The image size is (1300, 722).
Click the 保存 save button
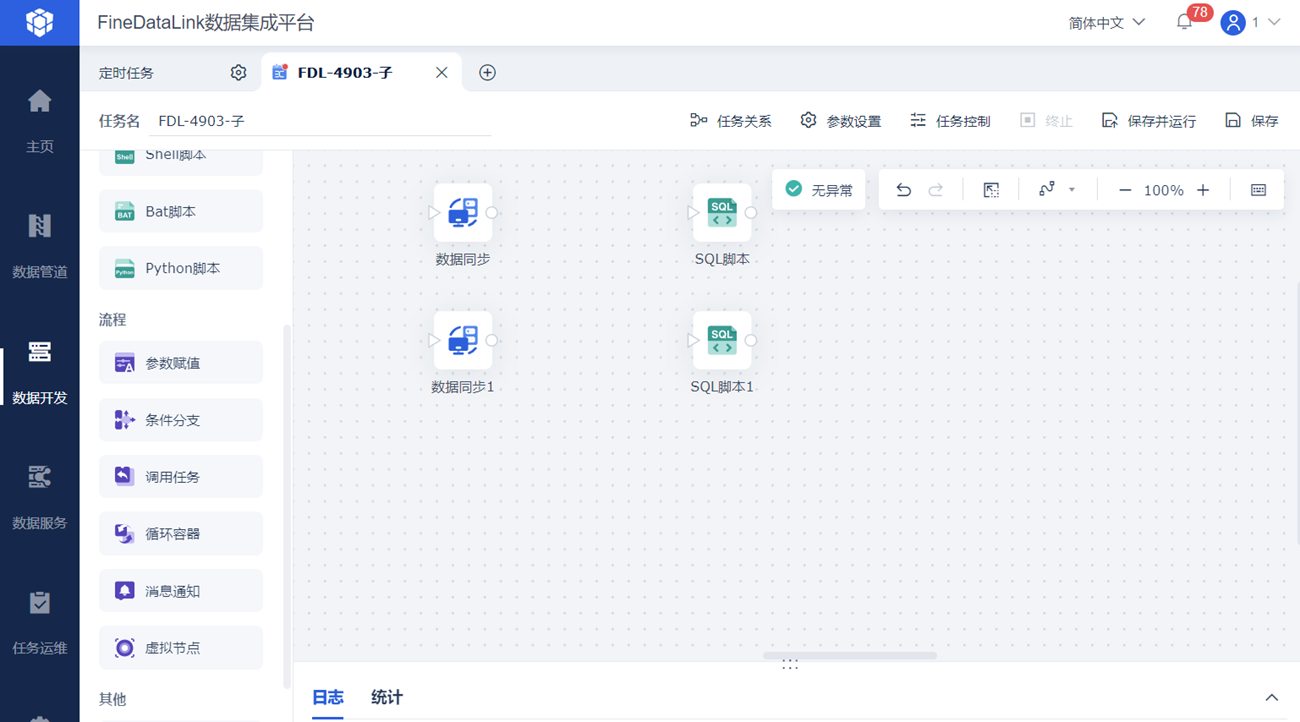[x=1252, y=121]
